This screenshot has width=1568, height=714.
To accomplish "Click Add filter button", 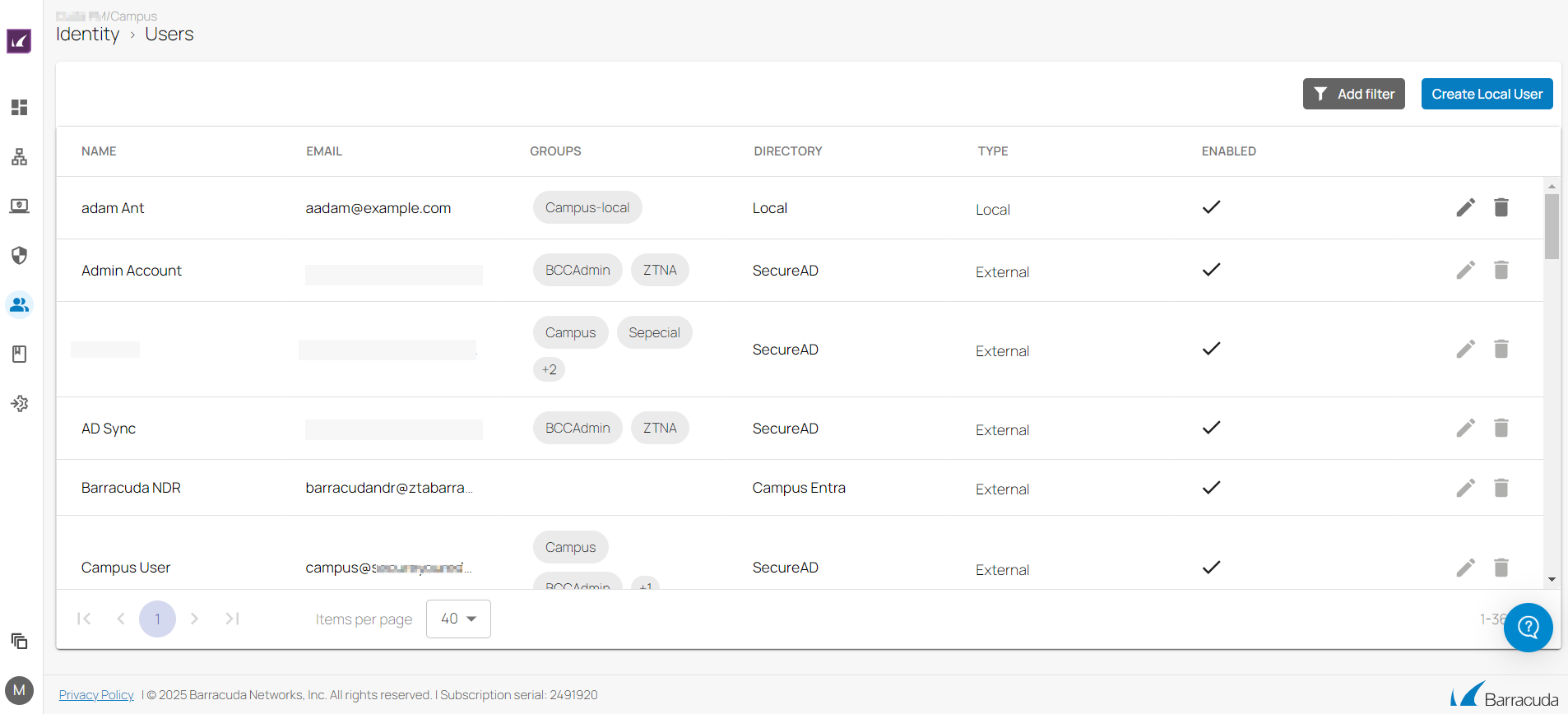I will point(1353,94).
